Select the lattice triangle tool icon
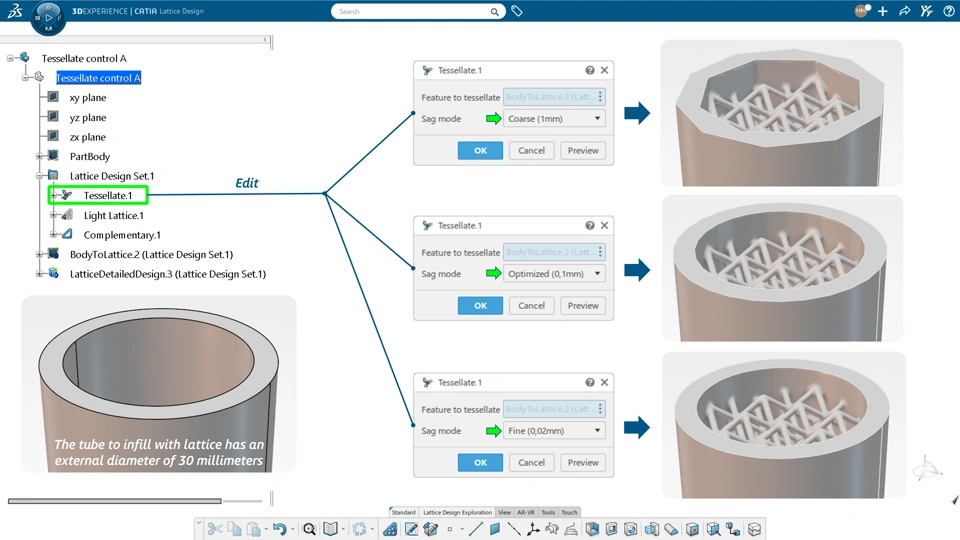The image size is (960, 540). point(390,529)
